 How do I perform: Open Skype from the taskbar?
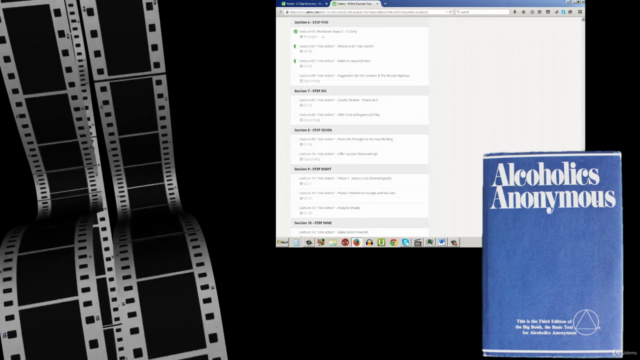click(406, 242)
